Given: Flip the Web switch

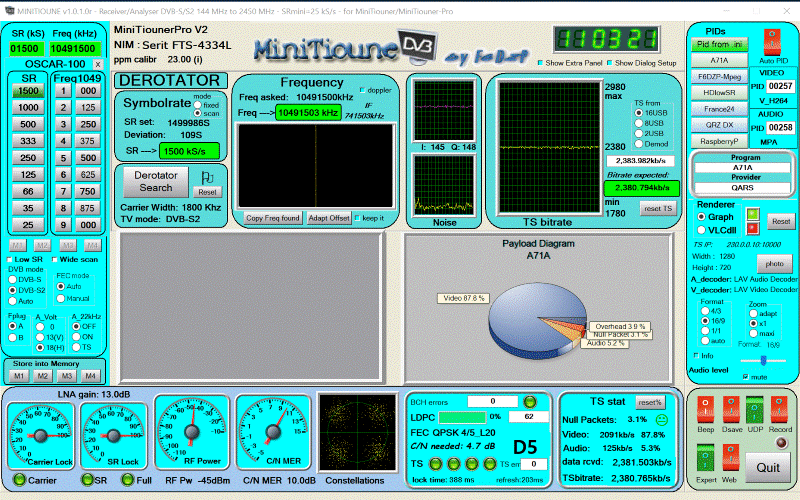Looking at the screenshot, I should pyautogui.click(x=731, y=458).
